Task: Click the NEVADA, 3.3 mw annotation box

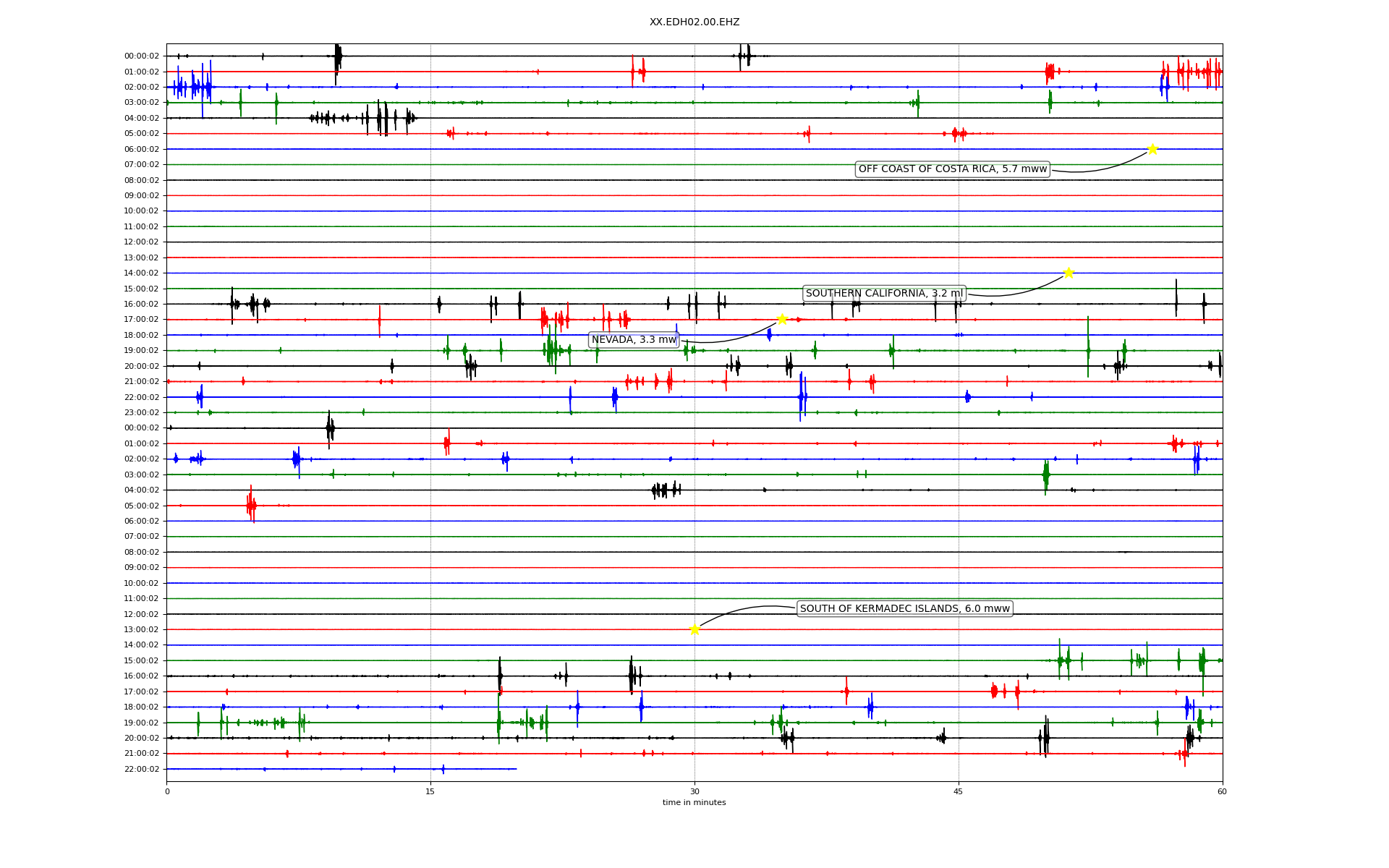Action: point(634,339)
